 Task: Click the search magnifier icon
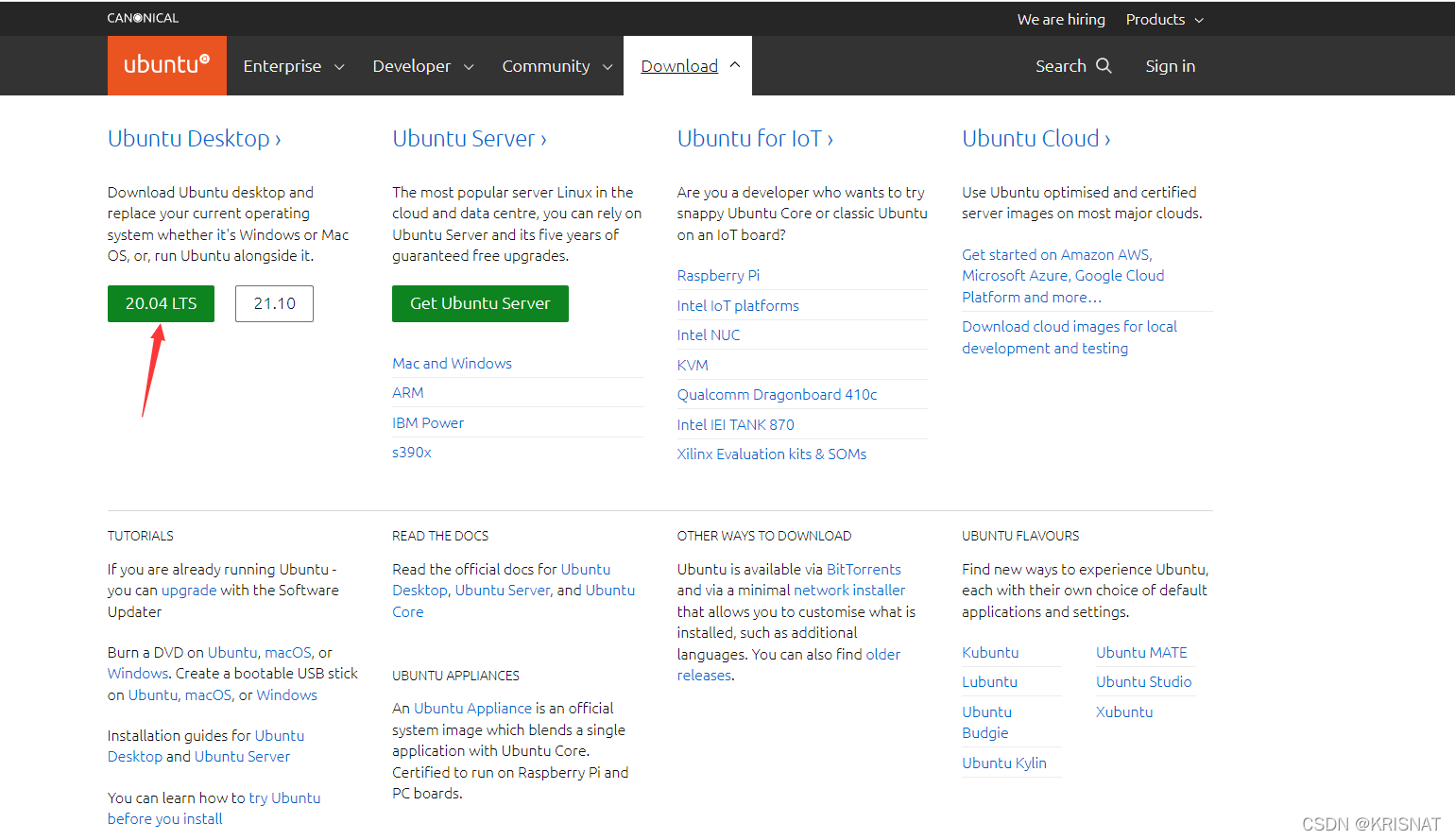tap(1104, 65)
